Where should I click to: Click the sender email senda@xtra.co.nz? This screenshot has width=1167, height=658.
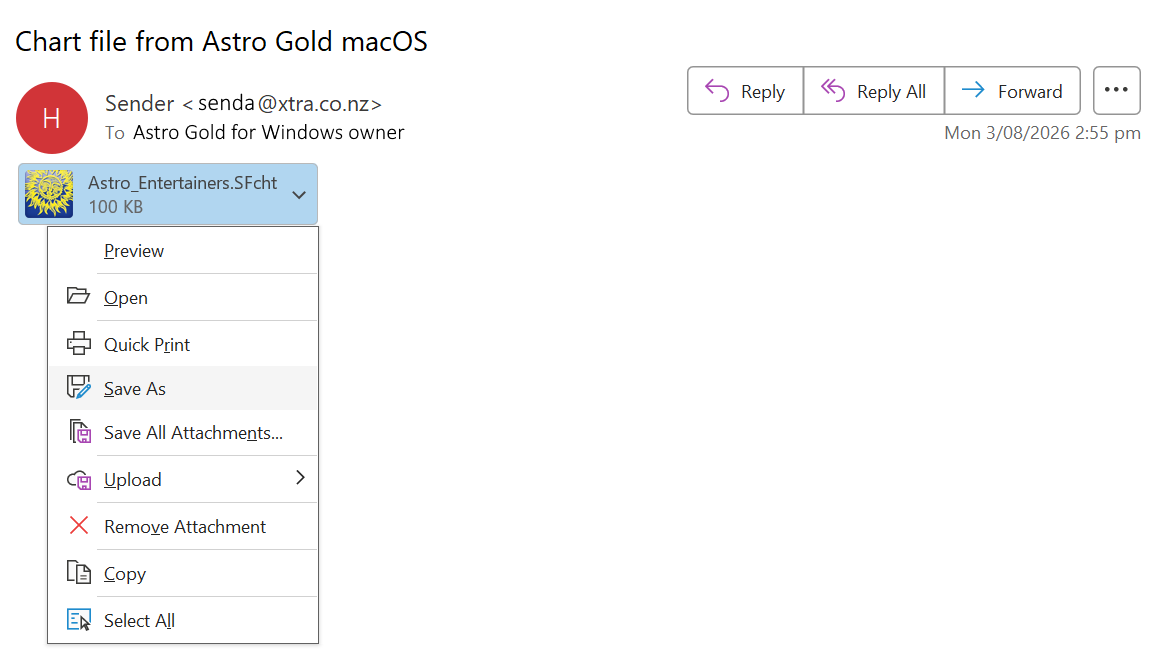(290, 103)
